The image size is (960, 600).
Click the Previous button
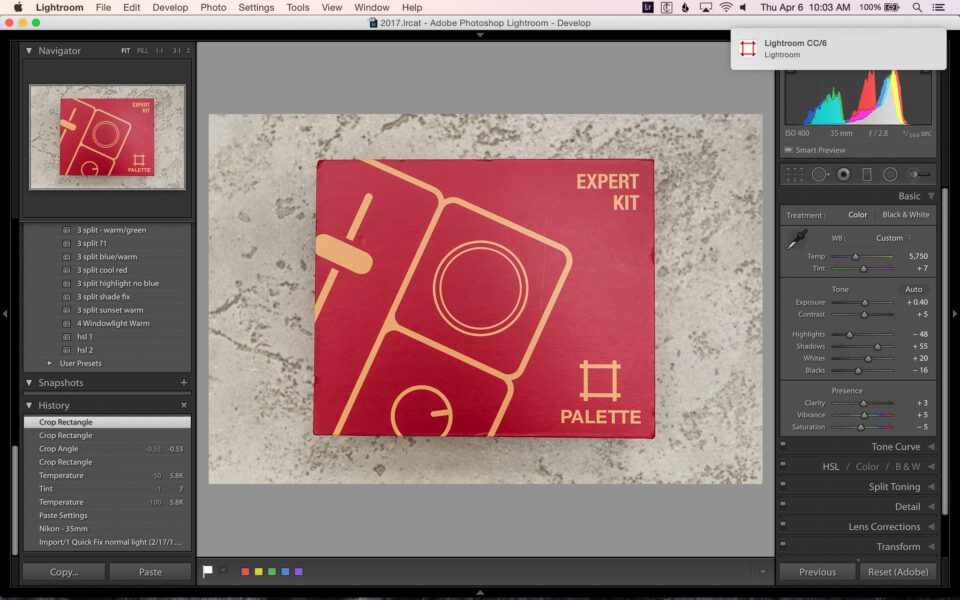click(817, 572)
